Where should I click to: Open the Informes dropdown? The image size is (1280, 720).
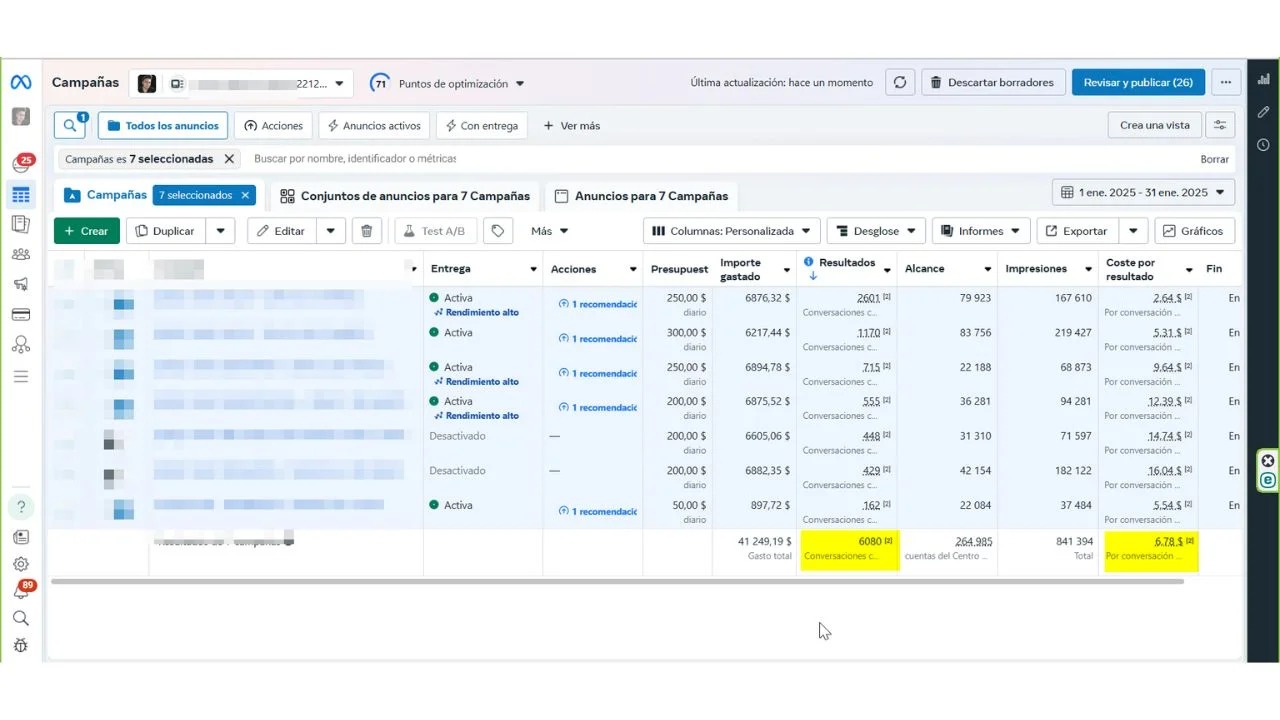[981, 231]
